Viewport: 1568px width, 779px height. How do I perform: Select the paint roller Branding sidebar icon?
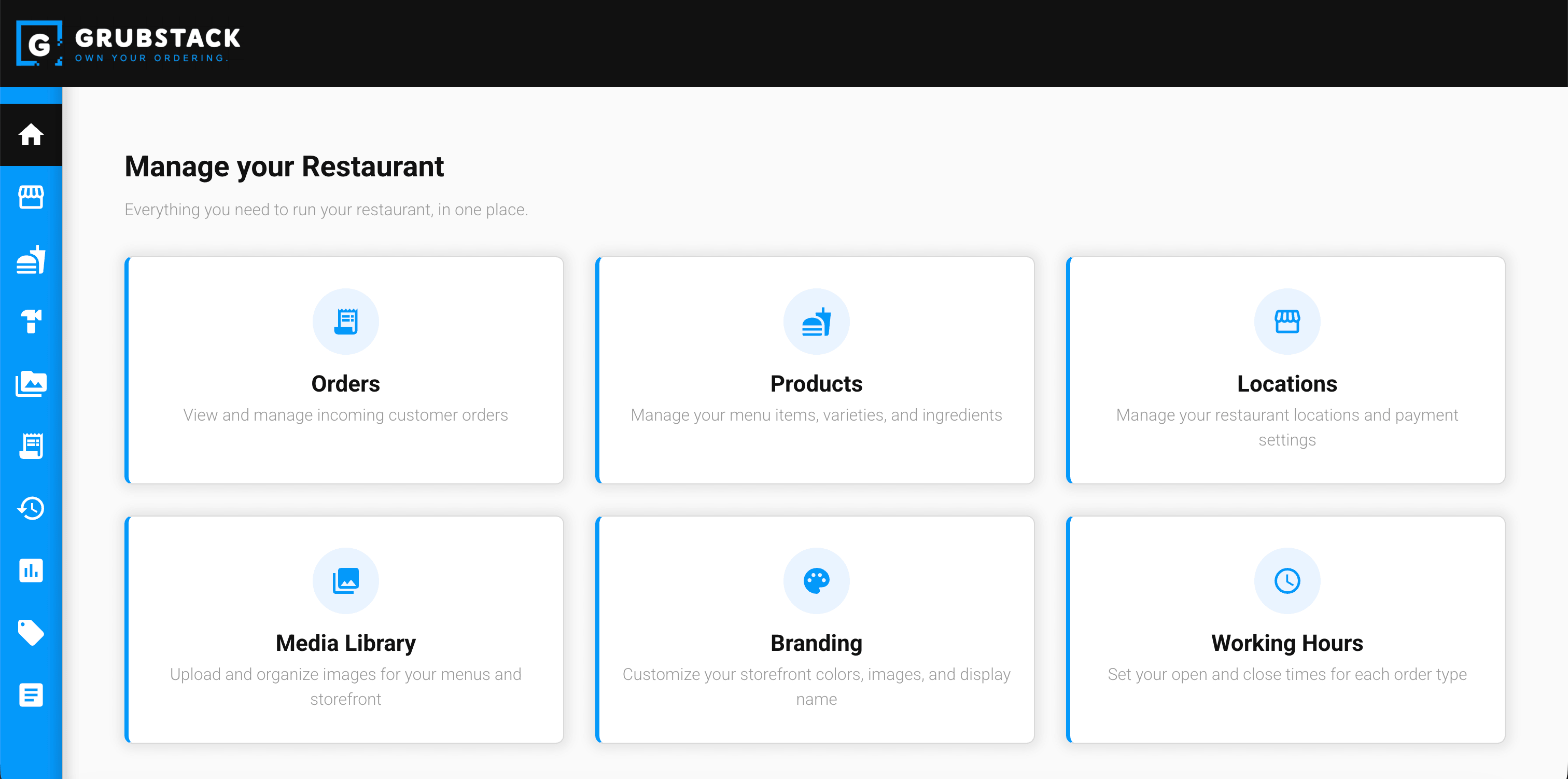click(x=31, y=322)
